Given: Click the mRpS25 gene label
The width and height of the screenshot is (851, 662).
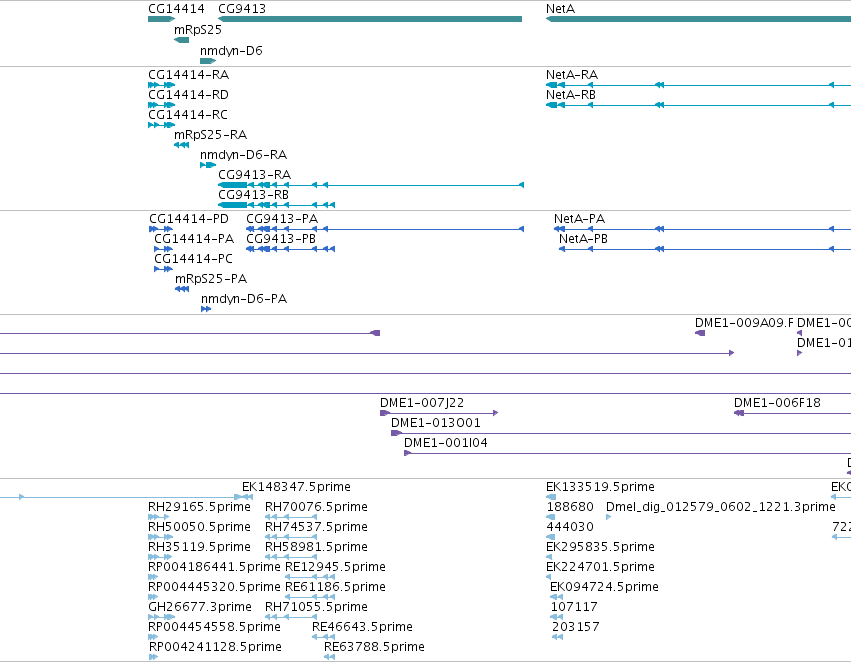Looking at the screenshot, I should (x=198, y=29).
